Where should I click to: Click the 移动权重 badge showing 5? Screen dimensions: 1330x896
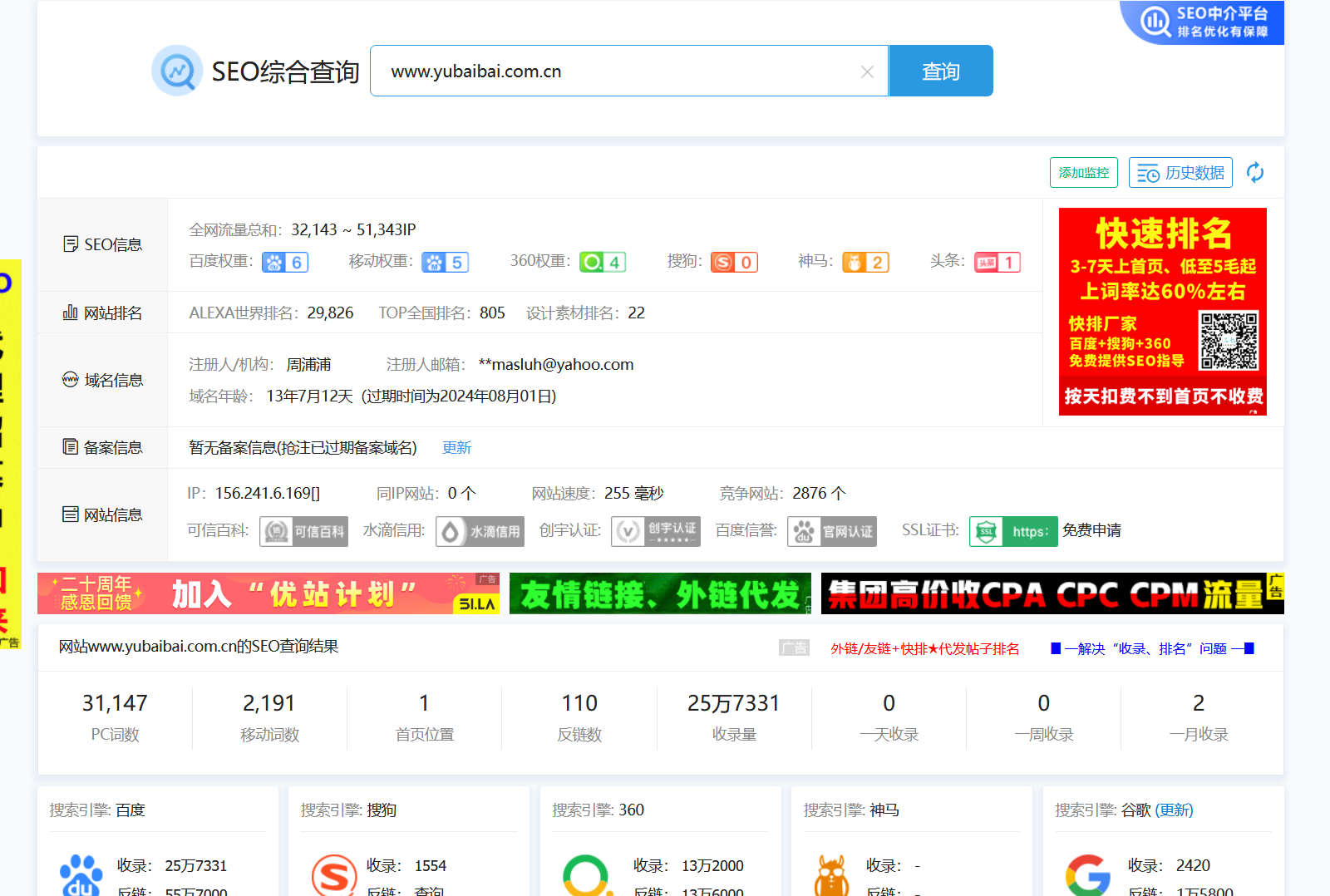coord(445,263)
